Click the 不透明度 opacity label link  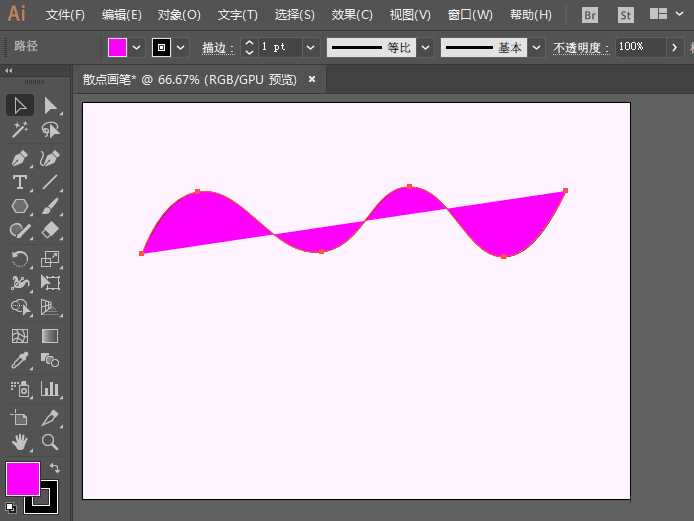(x=581, y=47)
